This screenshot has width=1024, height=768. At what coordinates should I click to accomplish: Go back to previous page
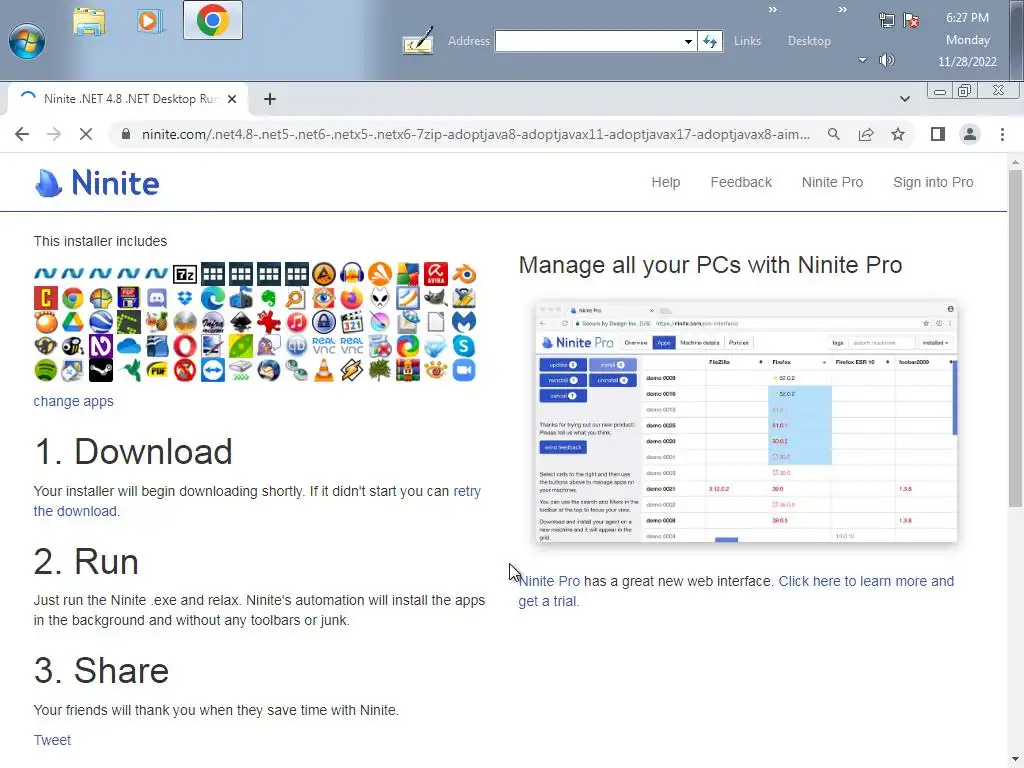tap(22, 135)
